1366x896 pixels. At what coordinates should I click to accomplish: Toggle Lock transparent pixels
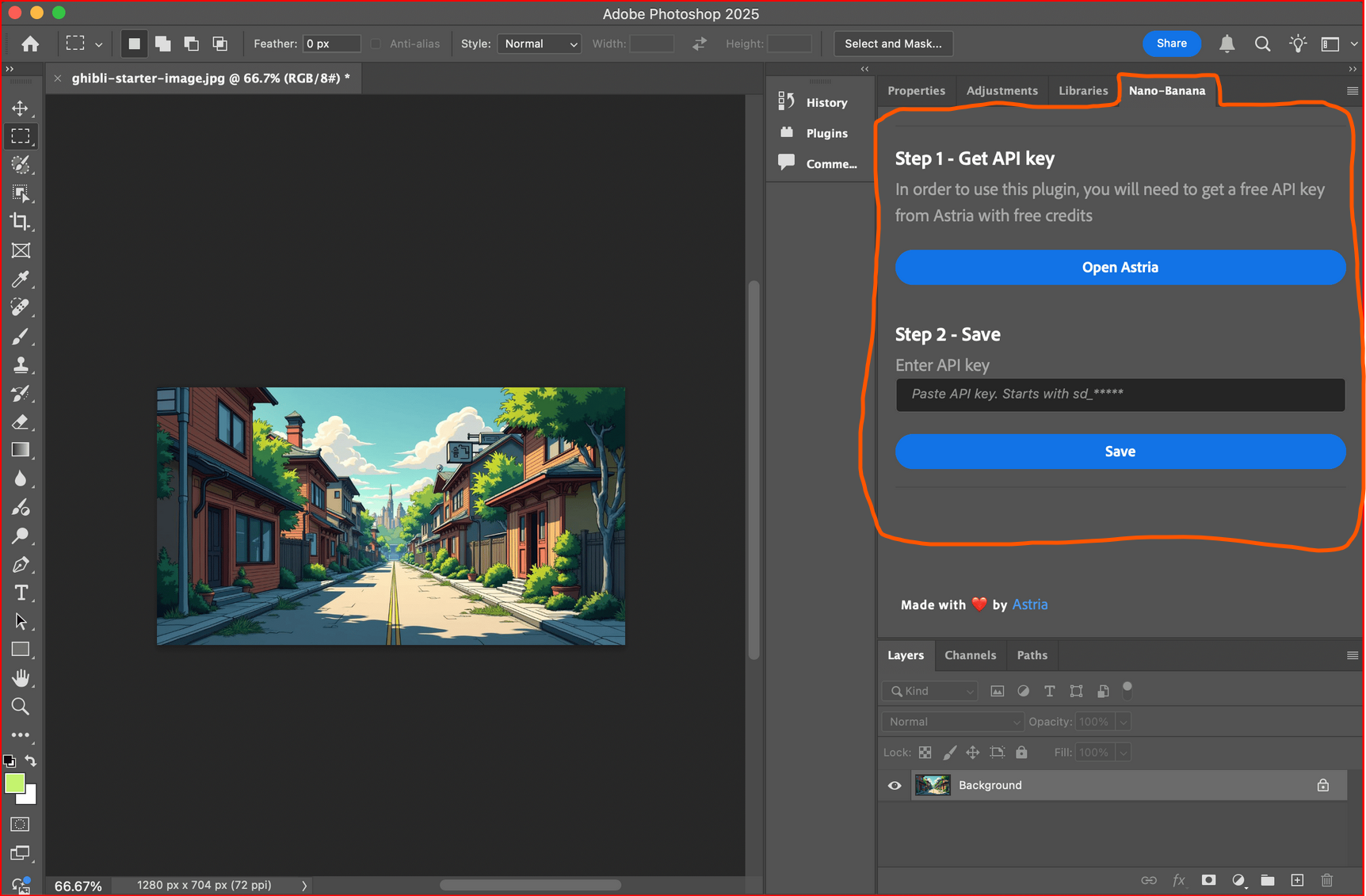click(925, 753)
